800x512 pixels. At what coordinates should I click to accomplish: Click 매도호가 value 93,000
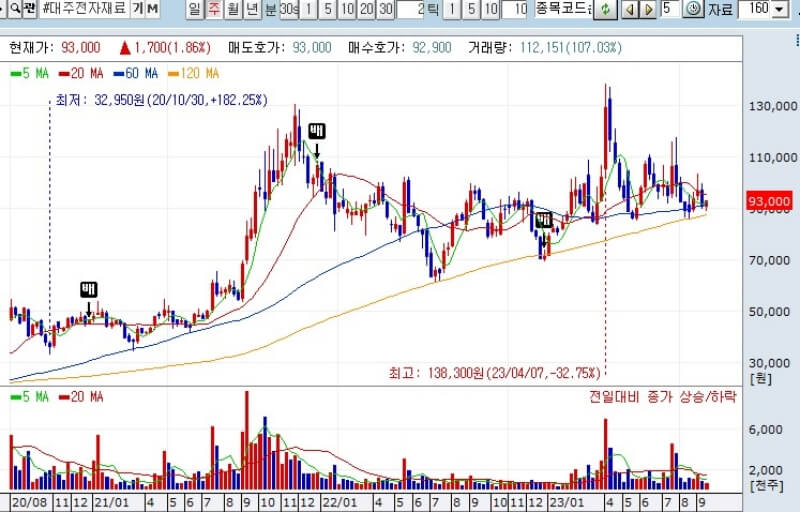coord(312,47)
